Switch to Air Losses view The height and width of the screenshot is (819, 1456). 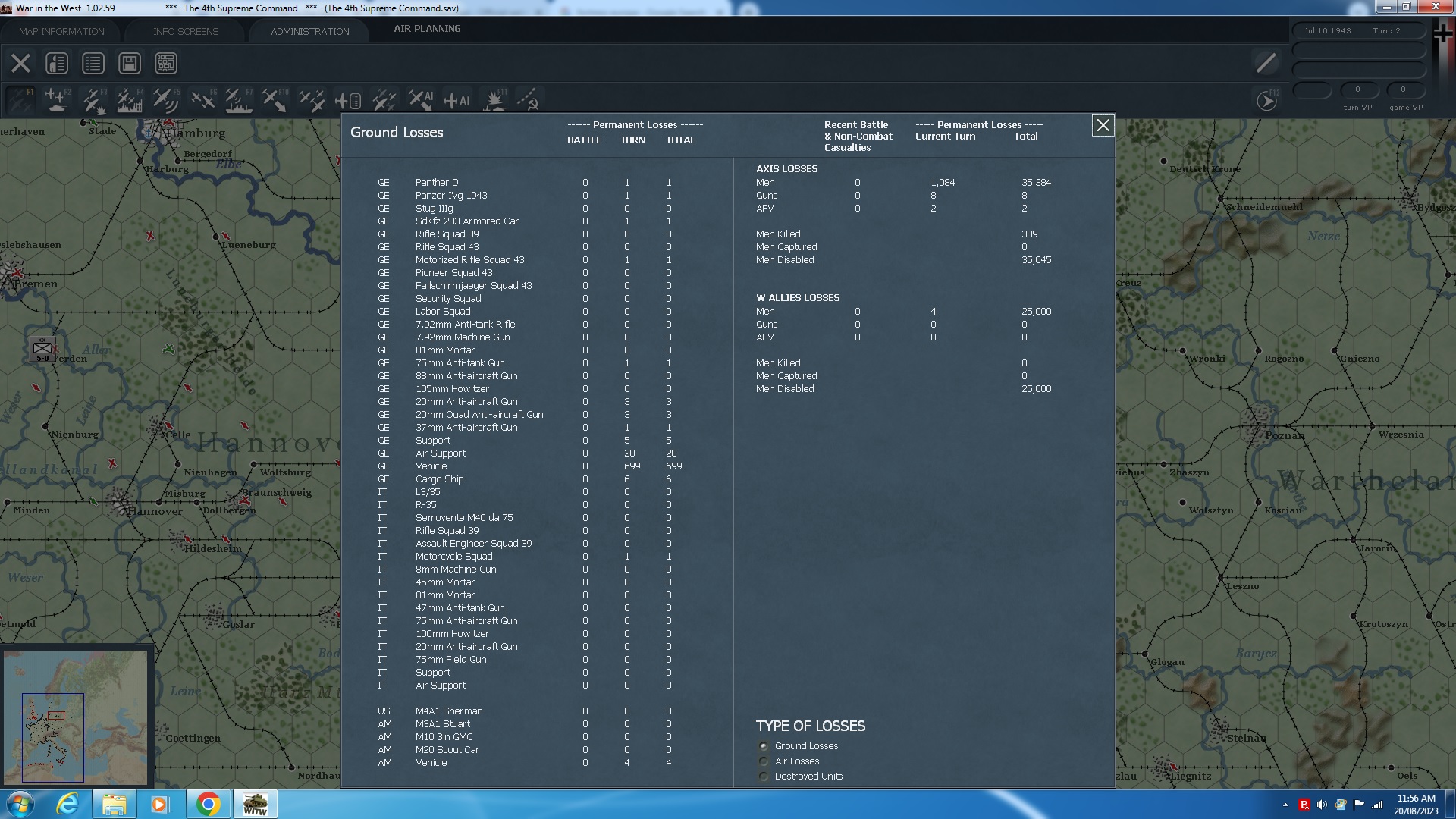click(763, 761)
